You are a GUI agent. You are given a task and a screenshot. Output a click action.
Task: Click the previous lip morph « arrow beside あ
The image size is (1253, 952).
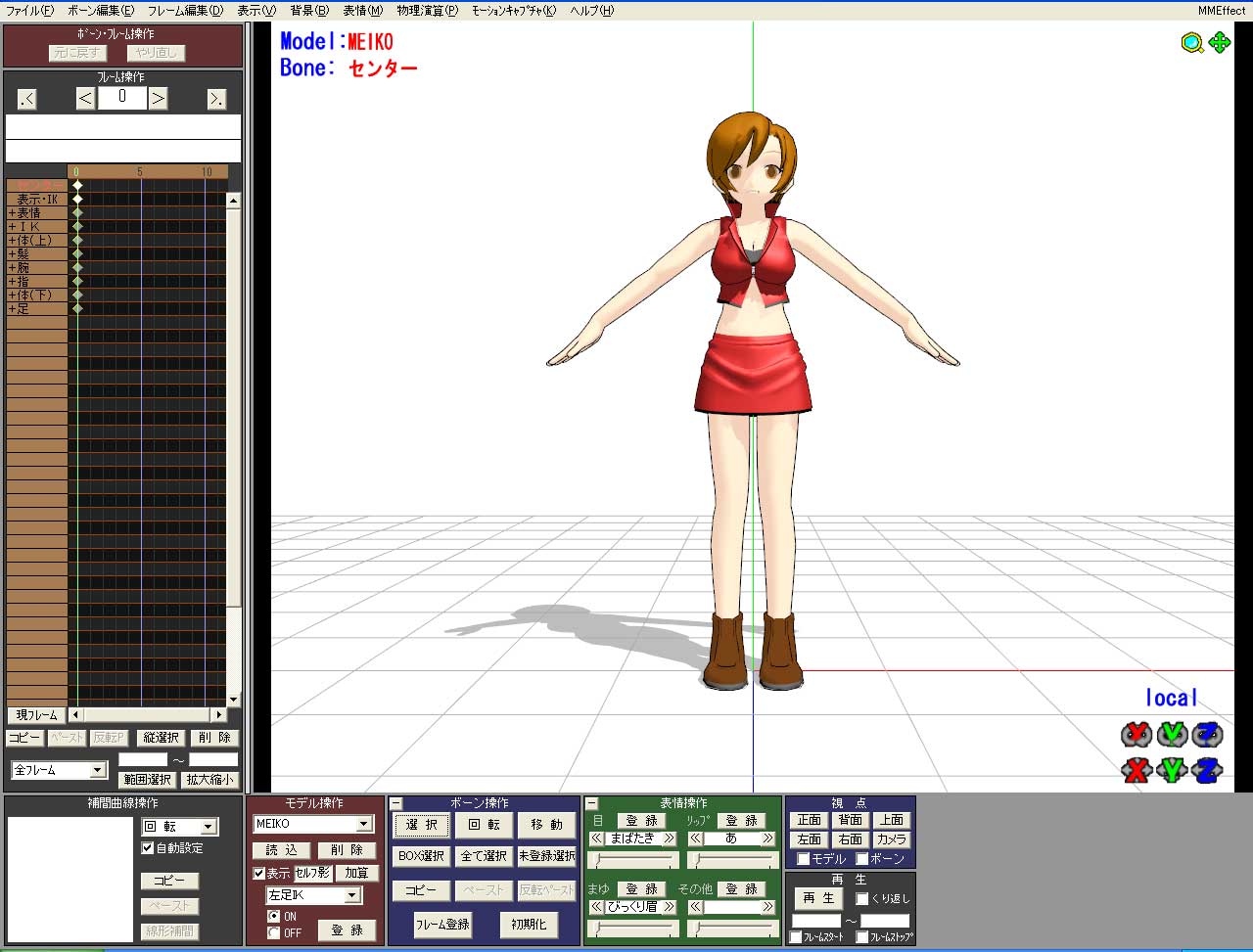click(695, 839)
